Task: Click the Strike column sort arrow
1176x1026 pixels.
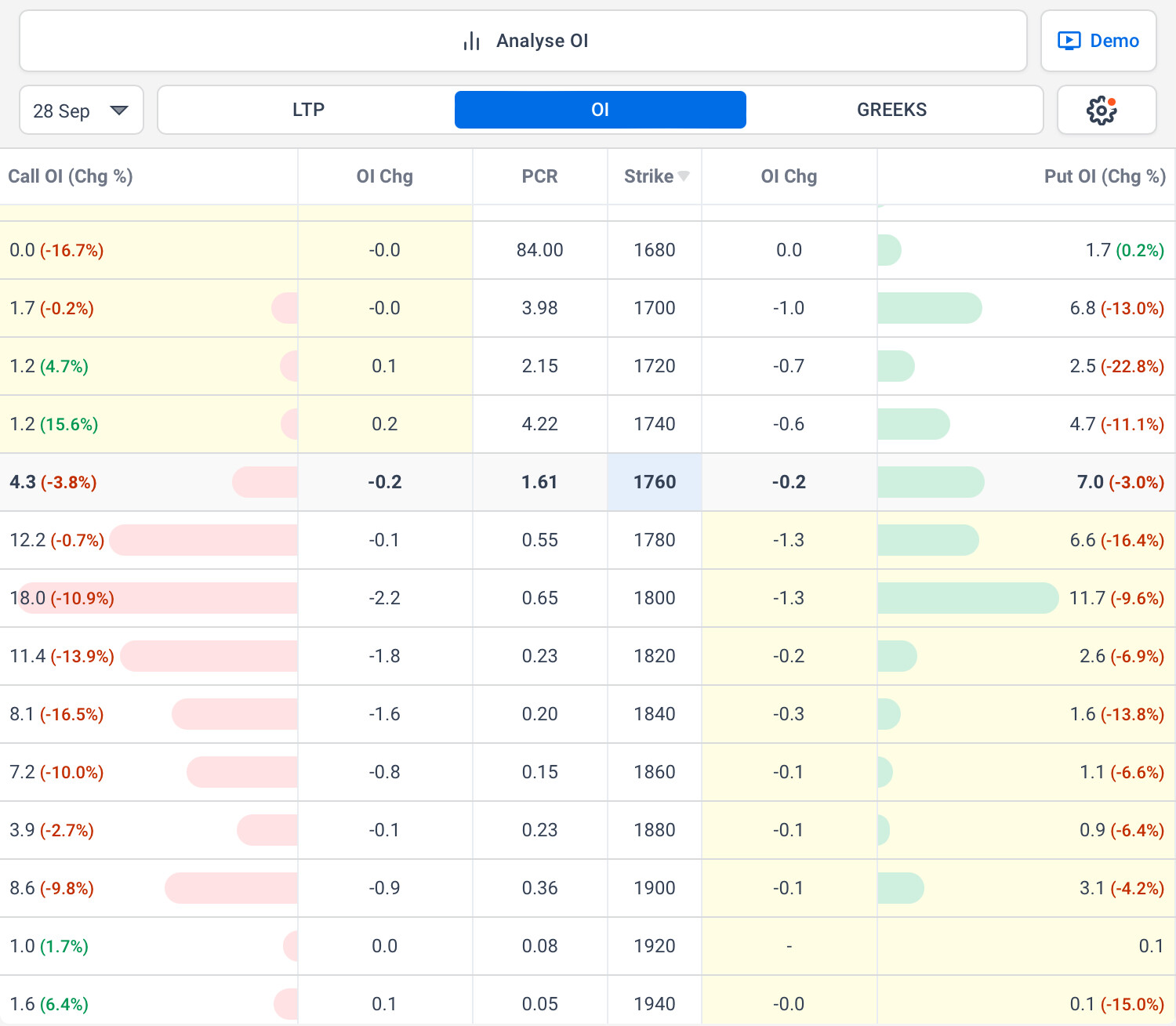Action: coord(684,176)
